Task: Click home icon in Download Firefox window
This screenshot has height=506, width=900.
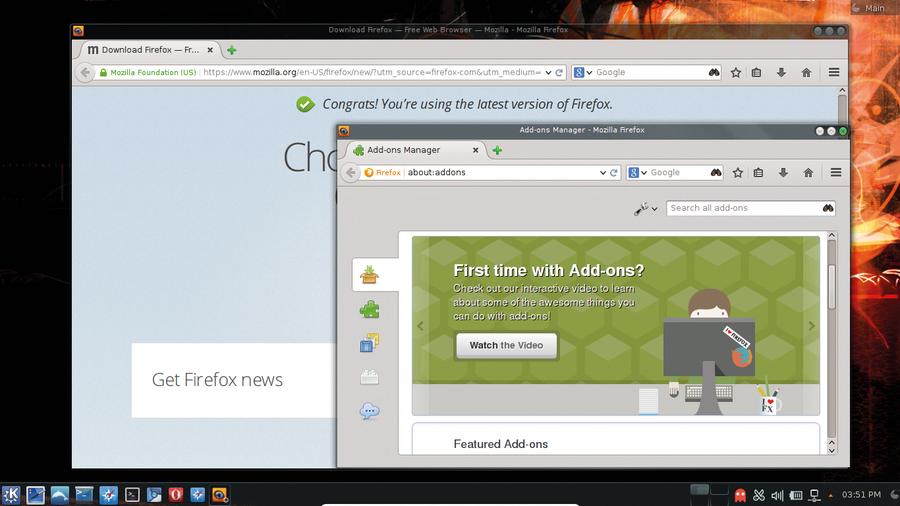Action: coord(806,73)
